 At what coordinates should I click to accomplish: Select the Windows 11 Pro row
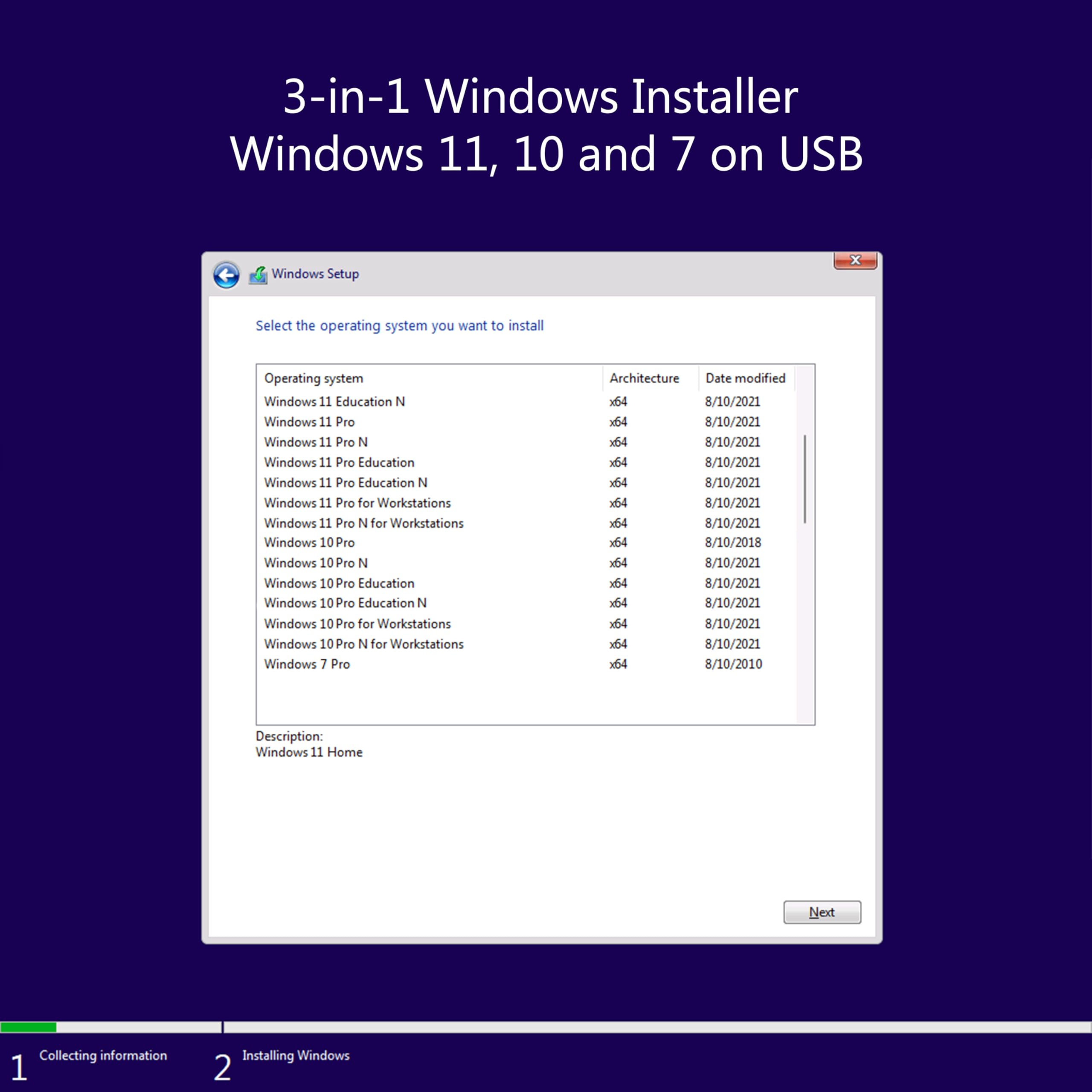coord(309,421)
